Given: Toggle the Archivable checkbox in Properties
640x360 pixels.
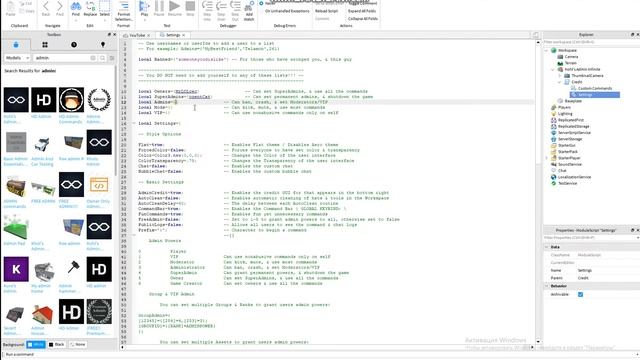Looking at the screenshot, I should [x=580, y=294].
